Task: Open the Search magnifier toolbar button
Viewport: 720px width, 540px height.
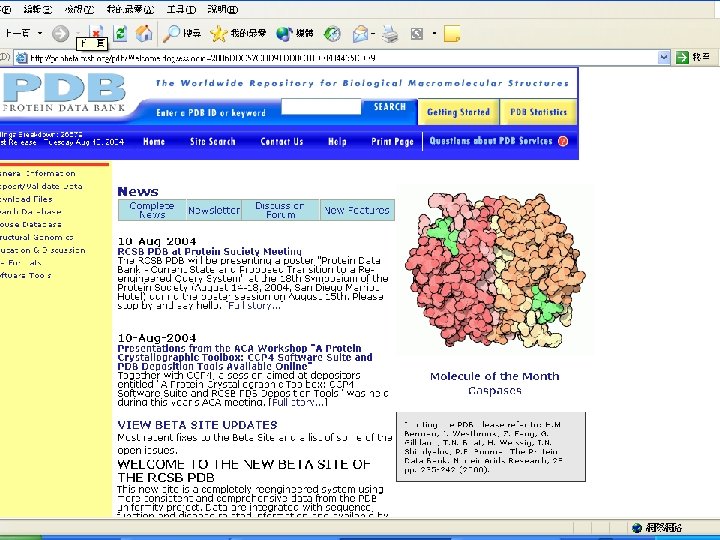Action: [182, 33]
